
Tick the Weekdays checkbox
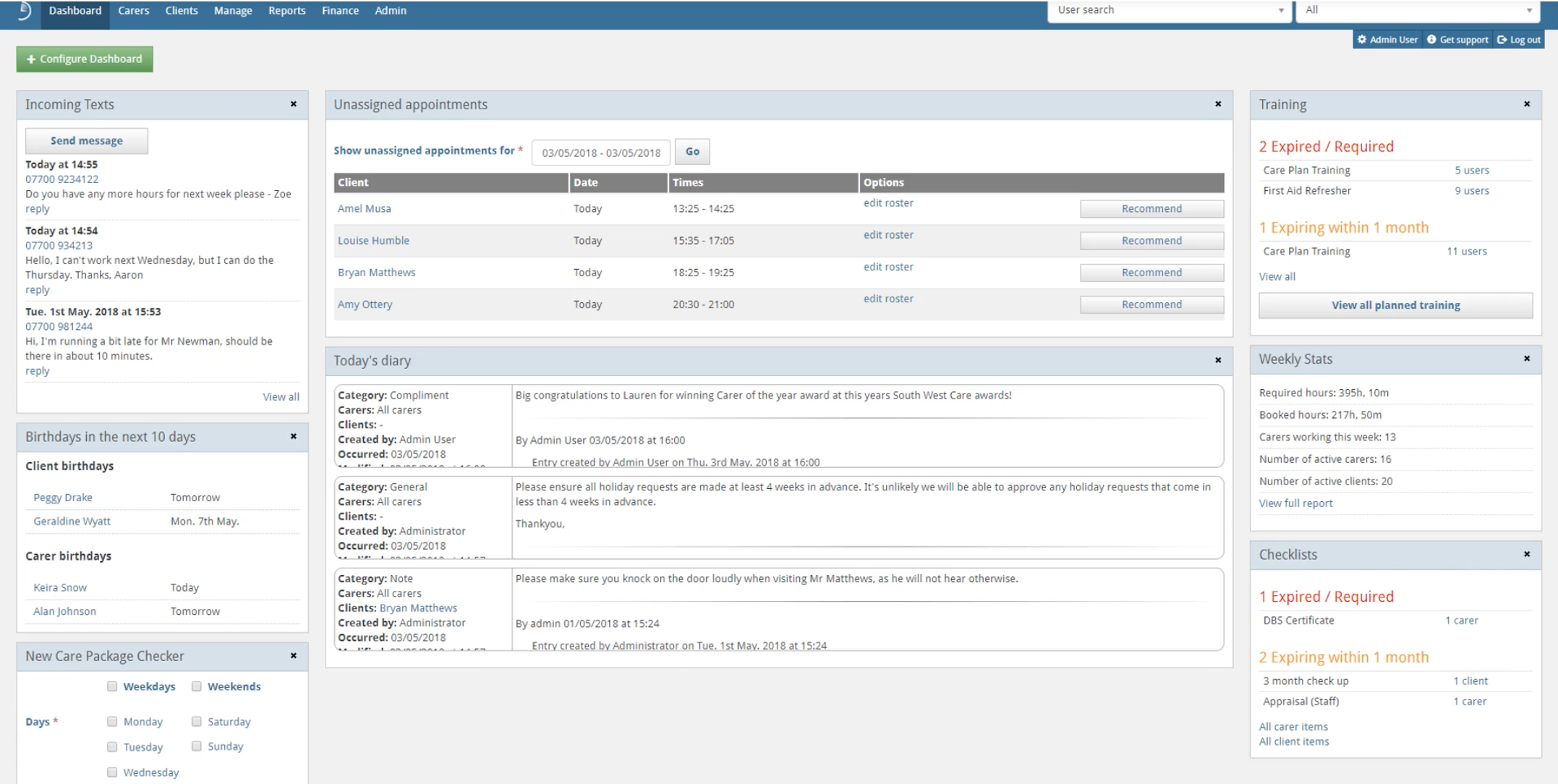(112, 686)
